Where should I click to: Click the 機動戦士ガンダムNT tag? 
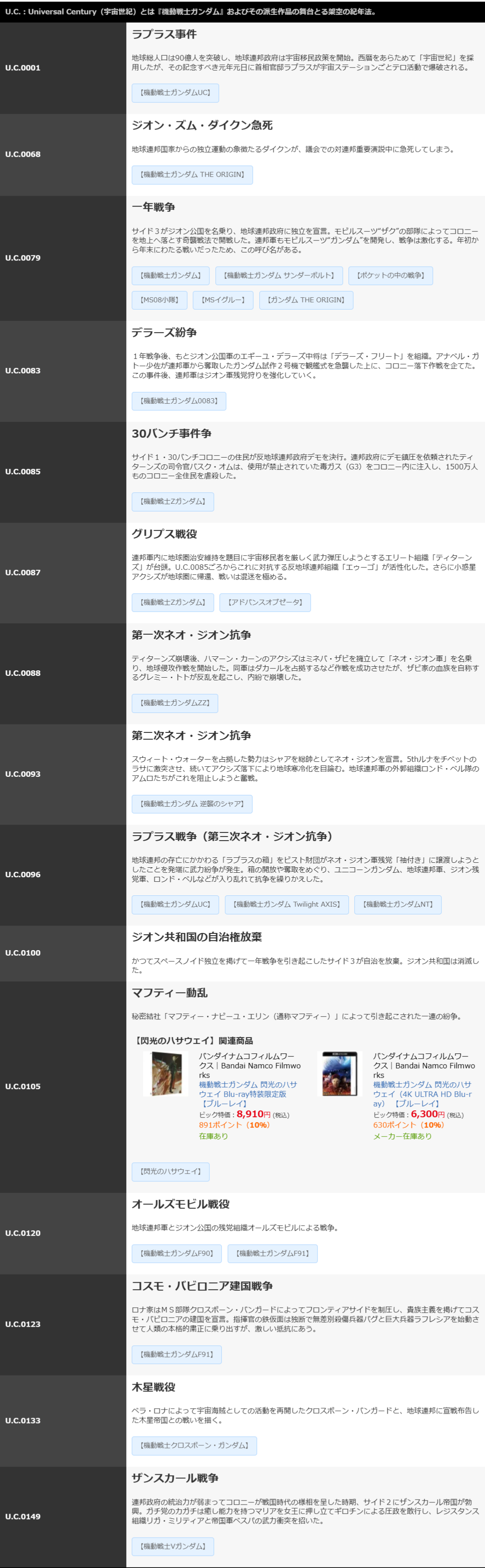point(397,904)
